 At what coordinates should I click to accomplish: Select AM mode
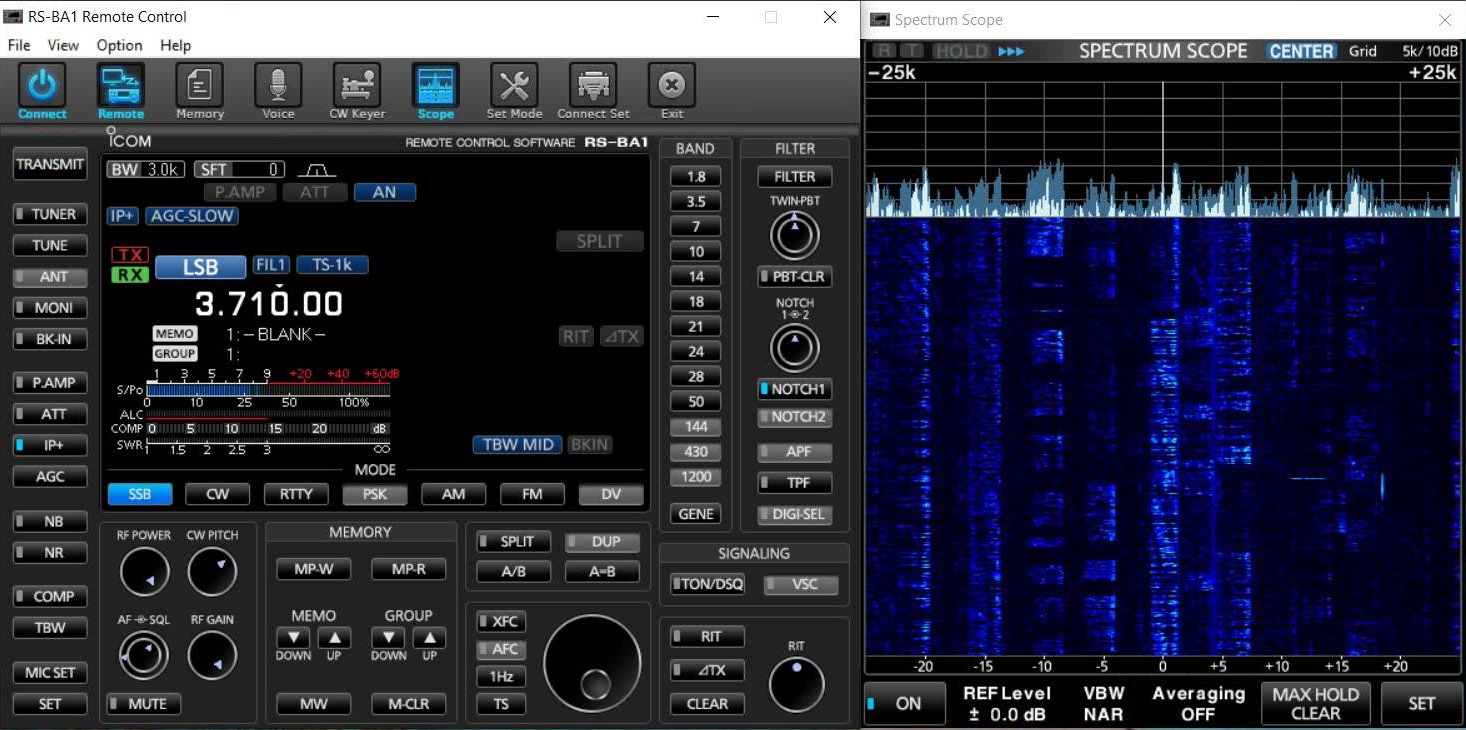click(454, 494)
